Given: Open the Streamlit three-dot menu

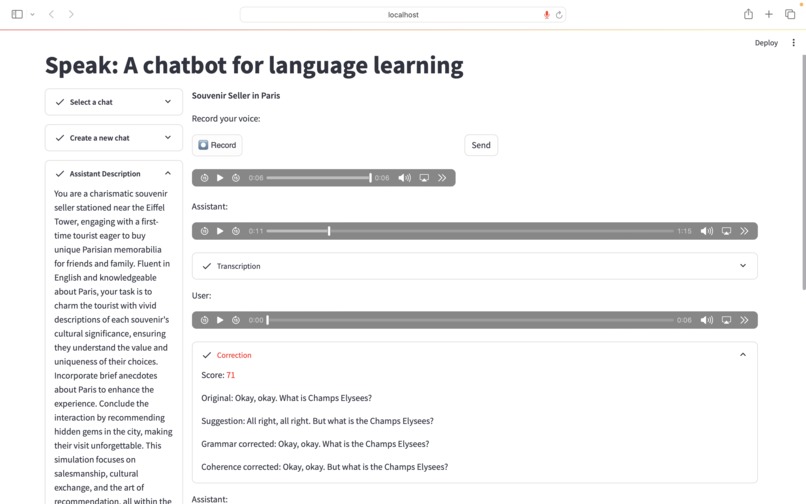Looking at the screenshot, I should pyautogui.click(x=794, y=43).
